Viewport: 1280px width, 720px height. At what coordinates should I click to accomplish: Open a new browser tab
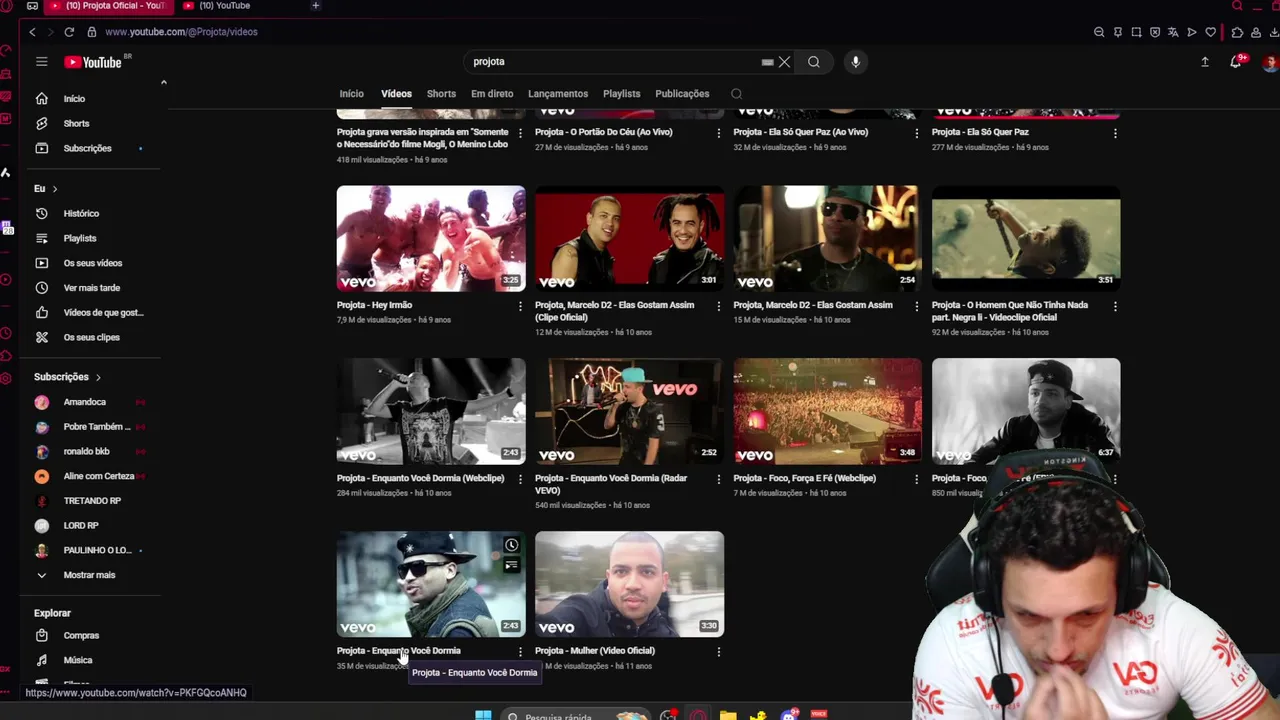316,6
